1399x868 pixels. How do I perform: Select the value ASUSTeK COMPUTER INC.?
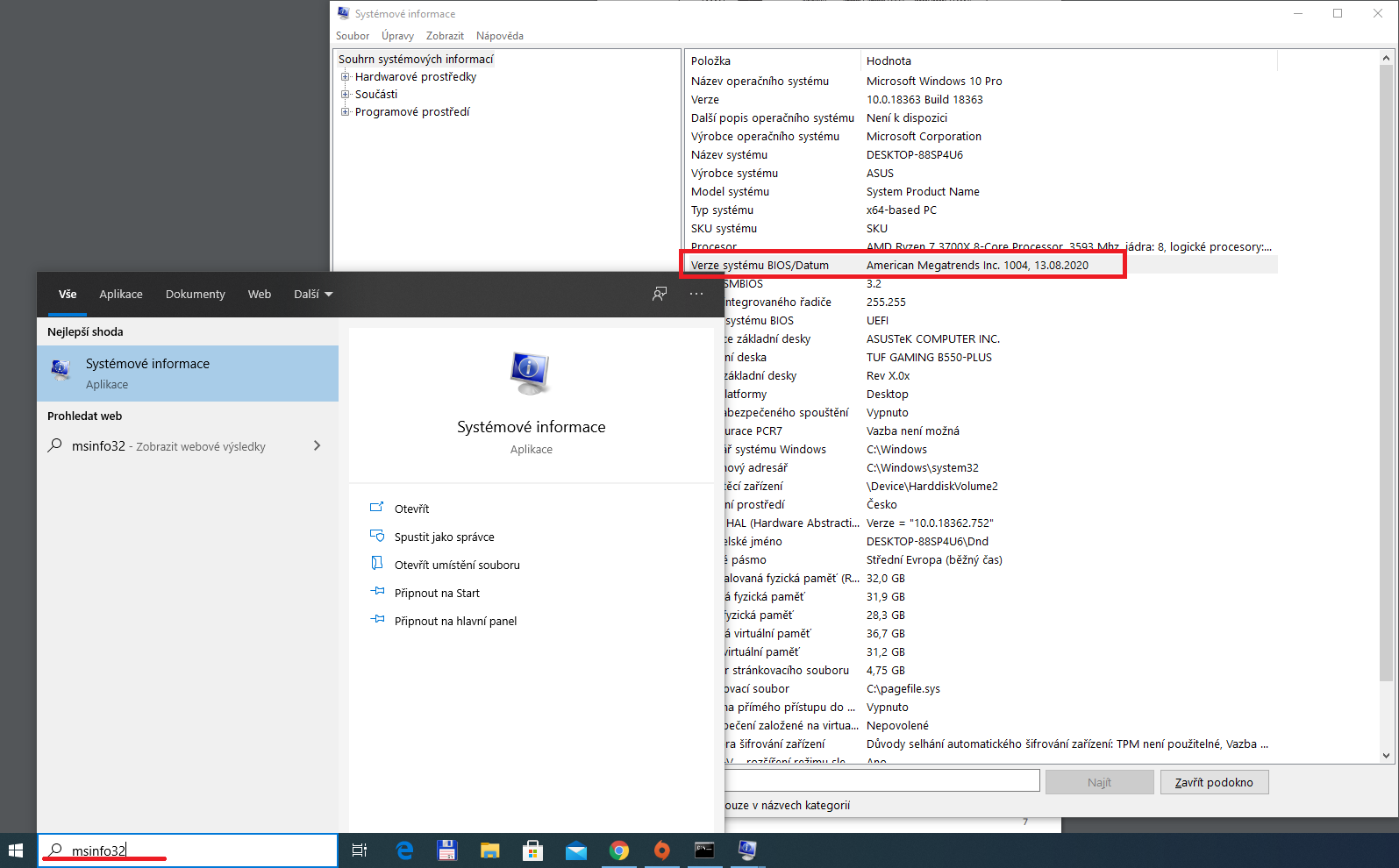(x=933, y=338)
